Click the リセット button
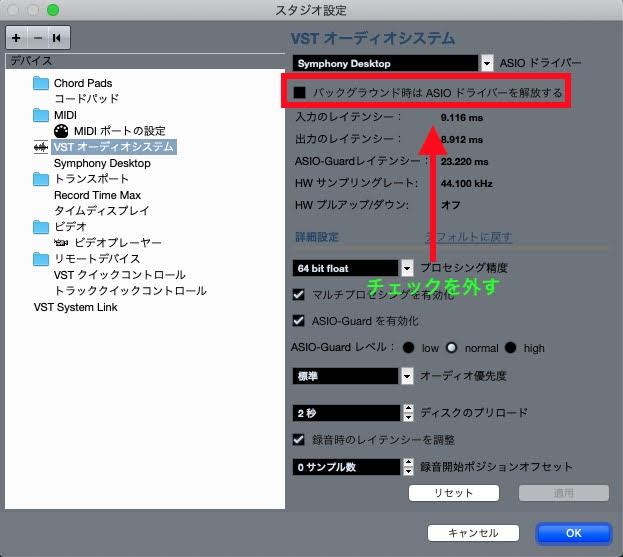Screen dimensions: 623x557 tap(454, 493)
